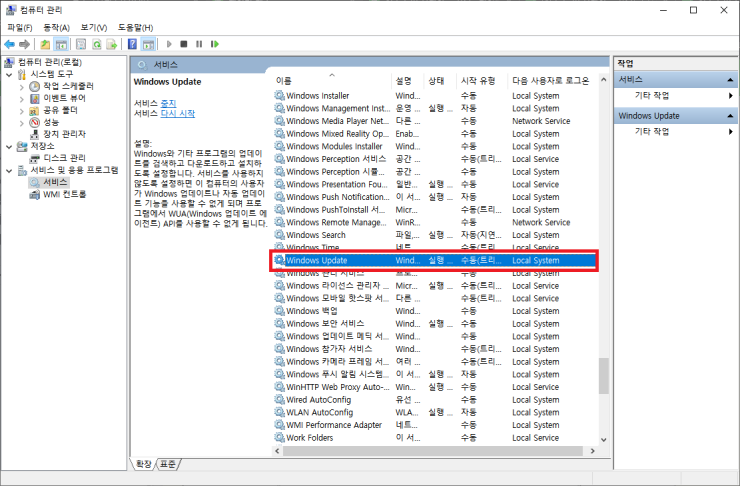Click the scroll up arrow of services list
Screen dimensions: 740x486
604,80
